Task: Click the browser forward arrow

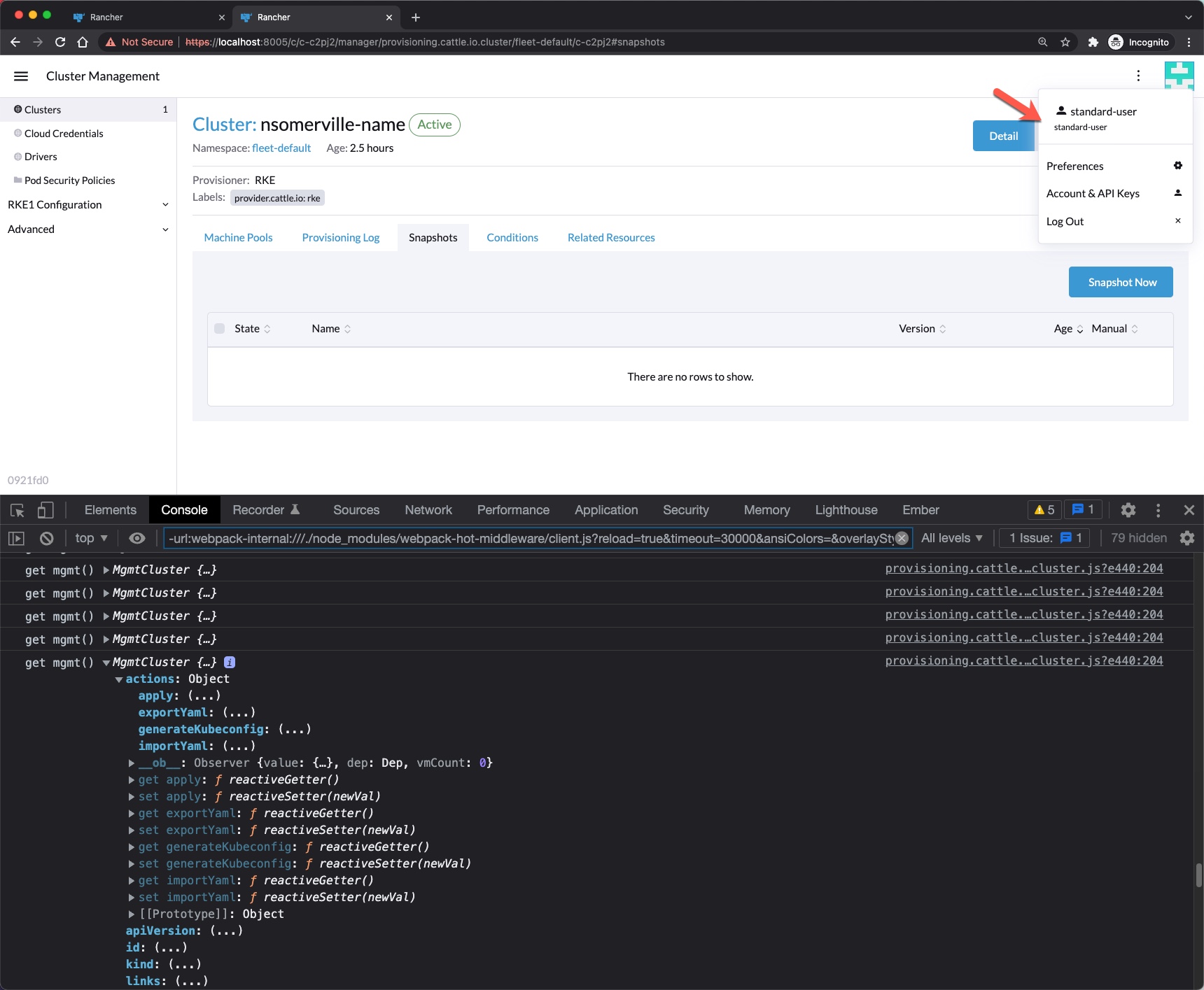Action: click(x=38, y=42)
